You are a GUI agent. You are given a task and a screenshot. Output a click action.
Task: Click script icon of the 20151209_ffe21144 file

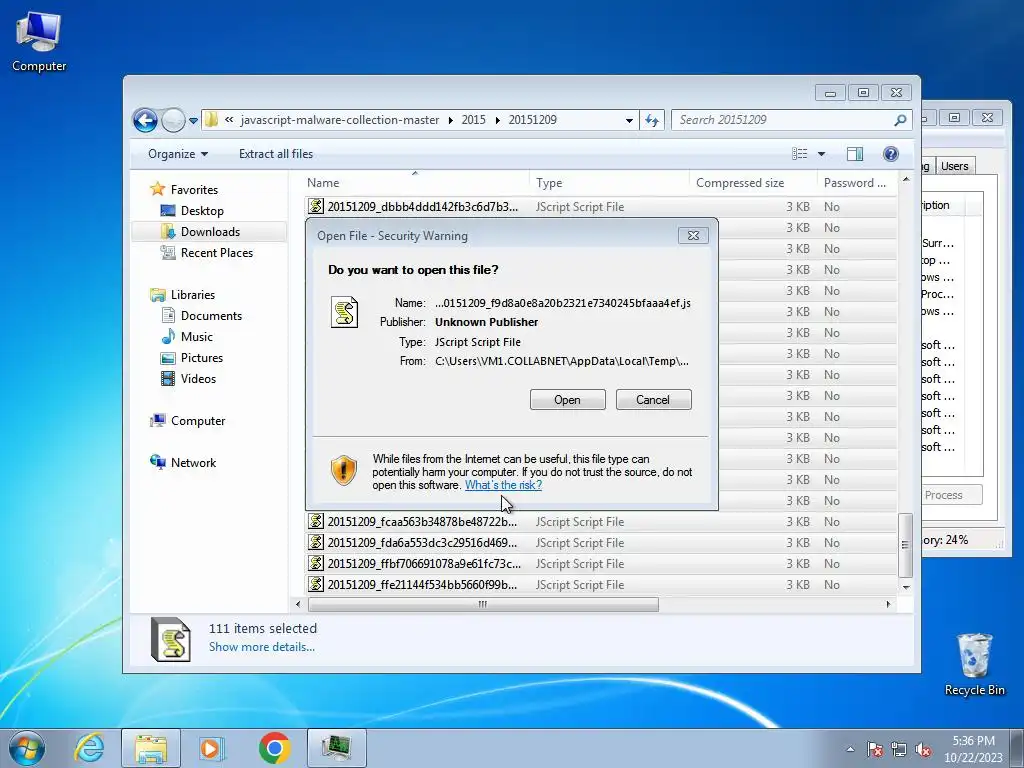click(316, 584)
